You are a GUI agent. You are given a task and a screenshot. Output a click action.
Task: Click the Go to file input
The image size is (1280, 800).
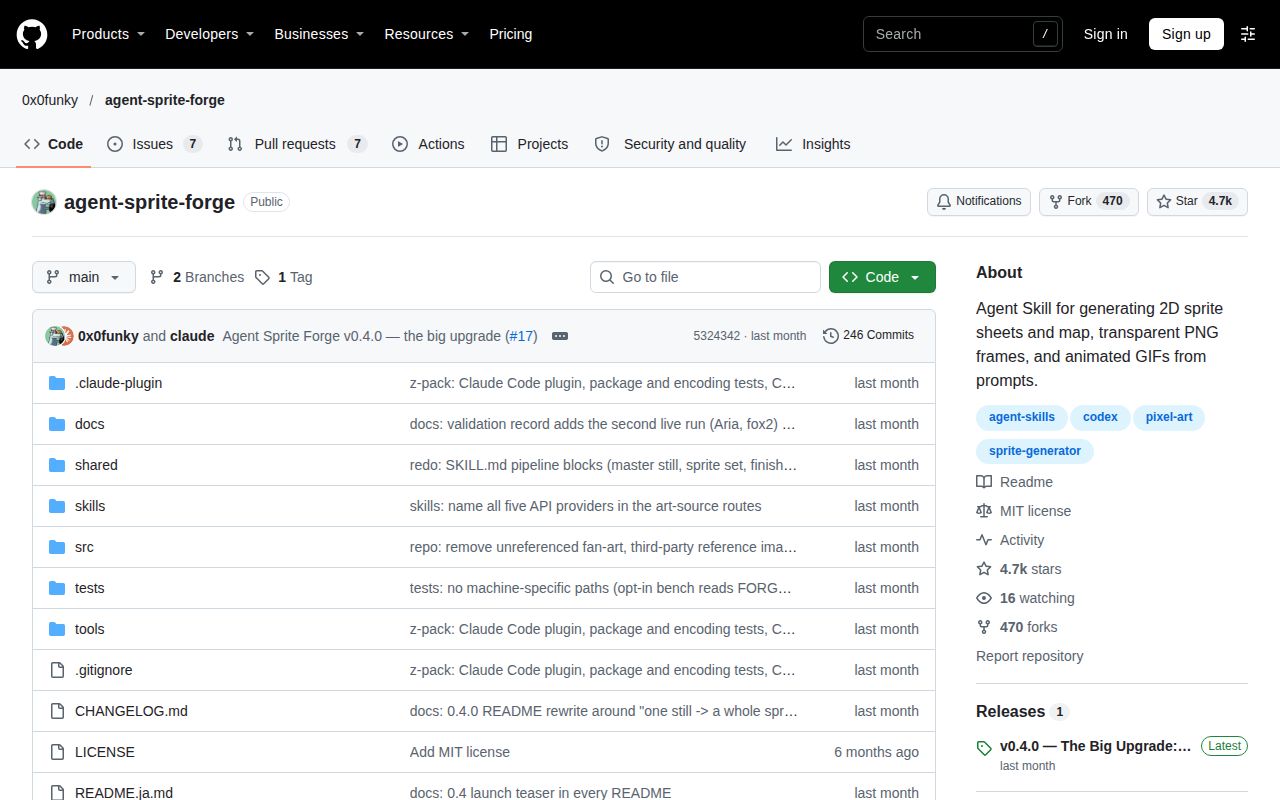pyautogui.click(x=705, y=277)
